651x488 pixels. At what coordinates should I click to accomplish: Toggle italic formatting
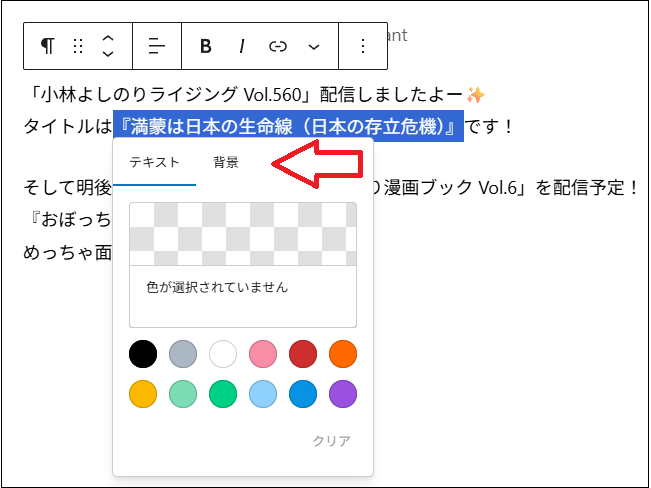tap(241, 46)
